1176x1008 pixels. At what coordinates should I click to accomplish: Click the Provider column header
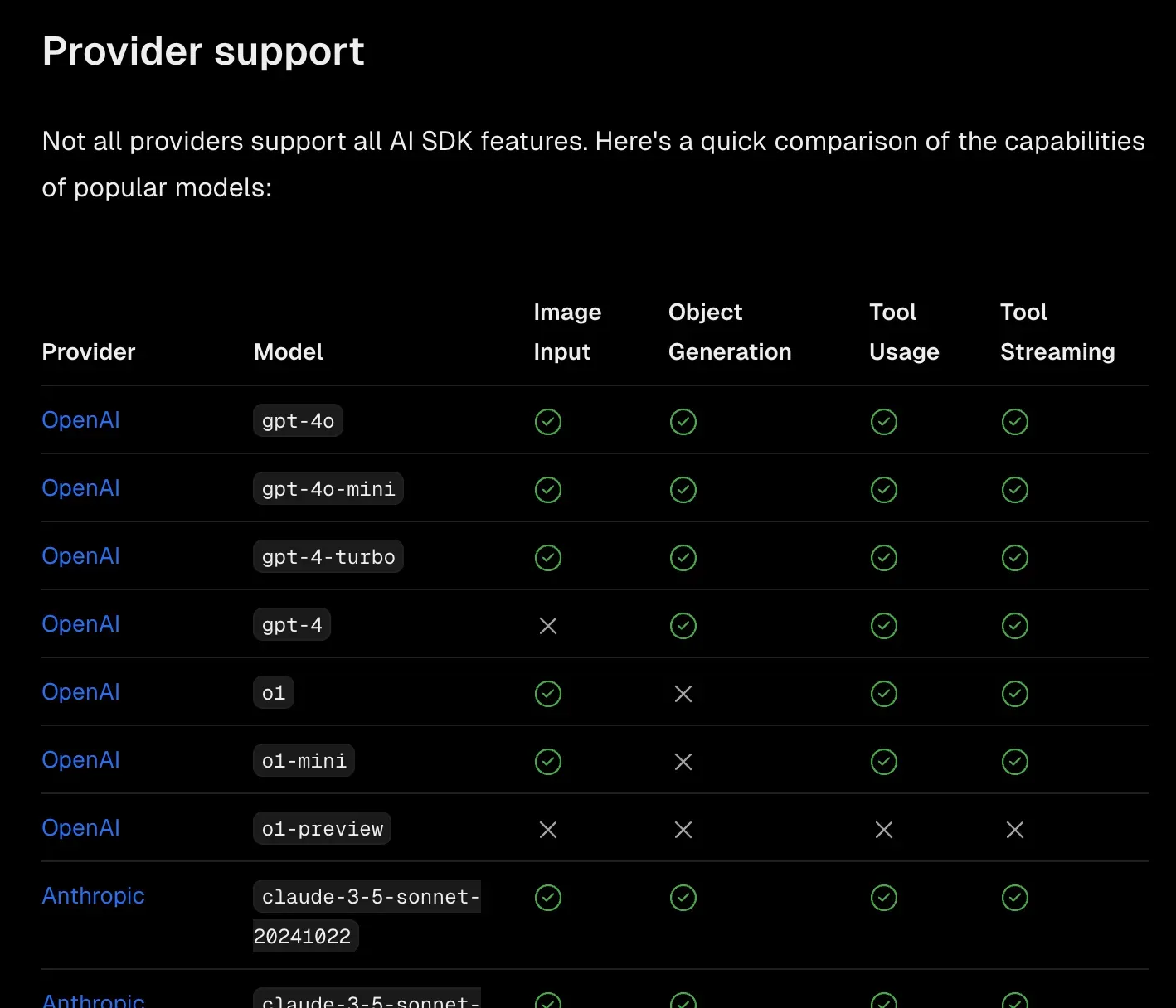88,352
